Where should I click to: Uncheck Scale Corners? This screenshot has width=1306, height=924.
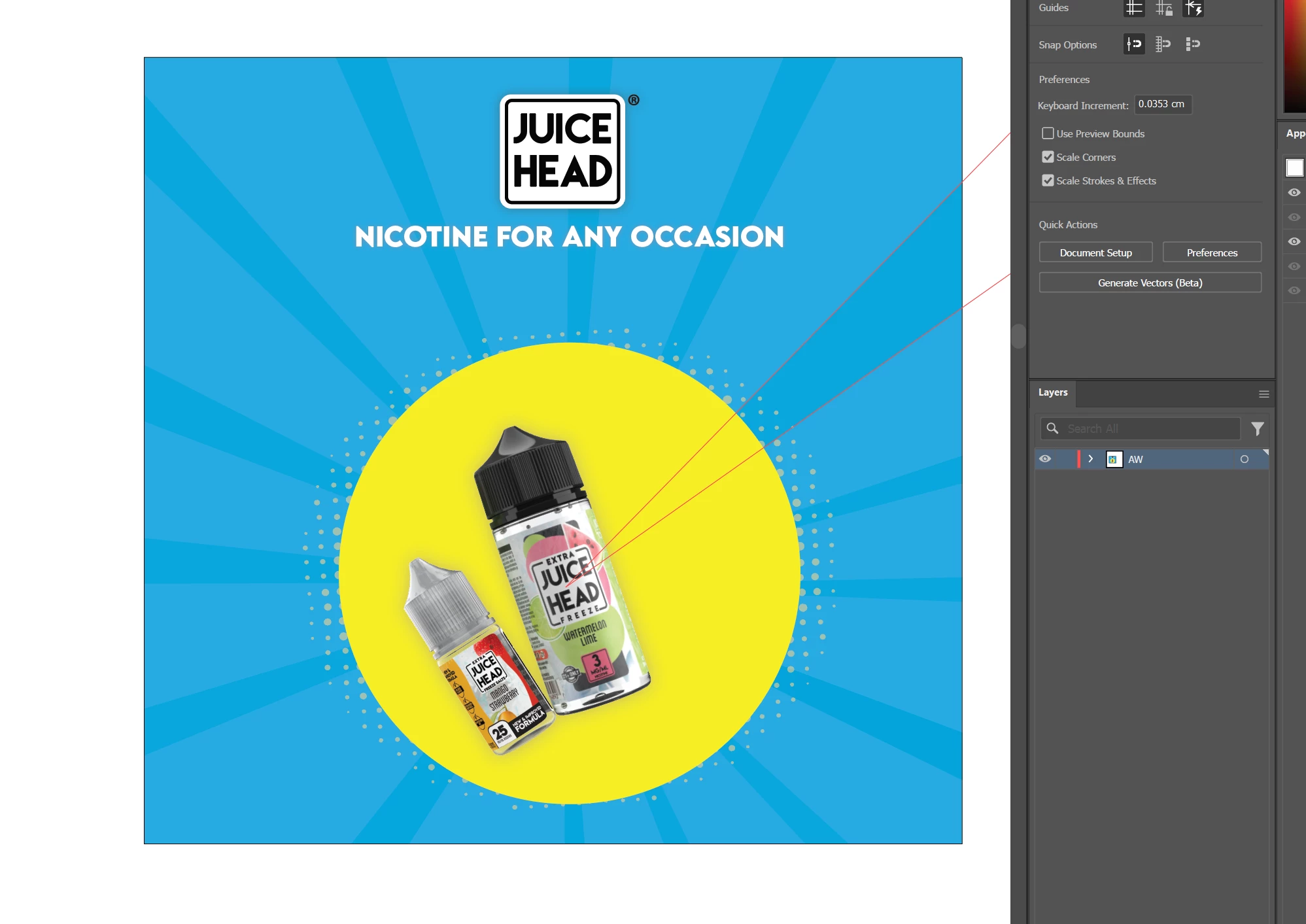[x=1048, y=157]
